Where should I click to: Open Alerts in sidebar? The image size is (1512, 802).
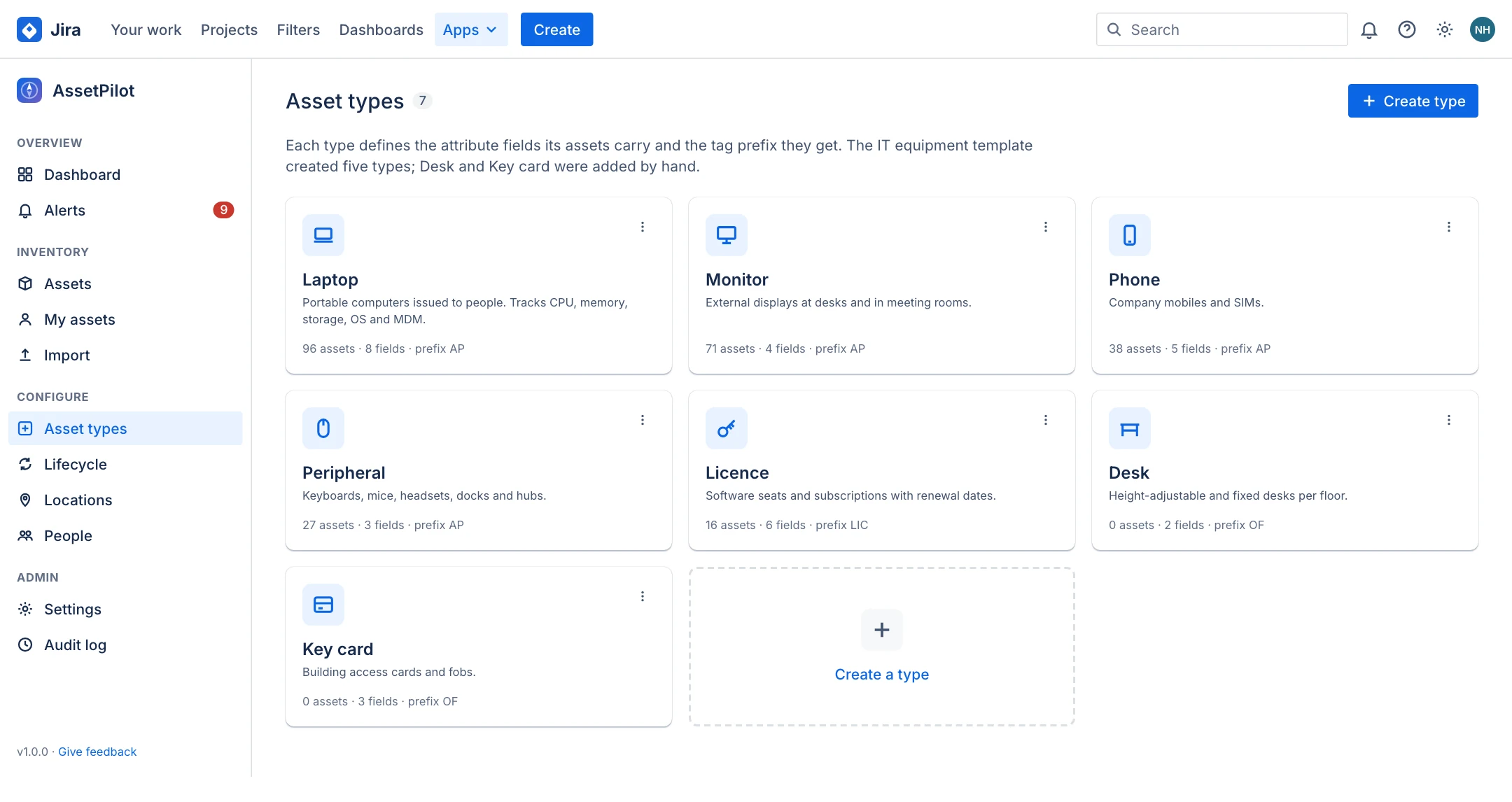pos(125,210)
